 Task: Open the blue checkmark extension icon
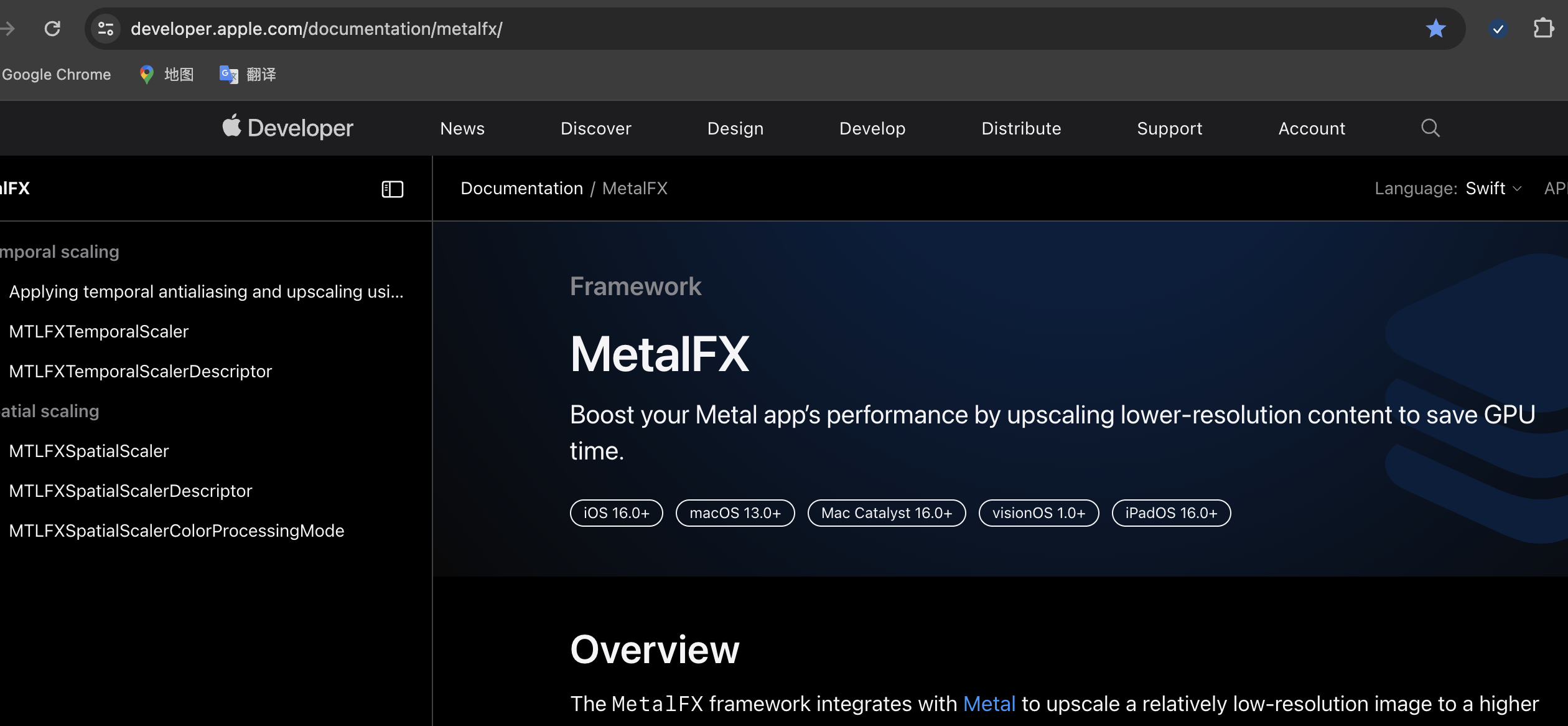point(1498,29)
